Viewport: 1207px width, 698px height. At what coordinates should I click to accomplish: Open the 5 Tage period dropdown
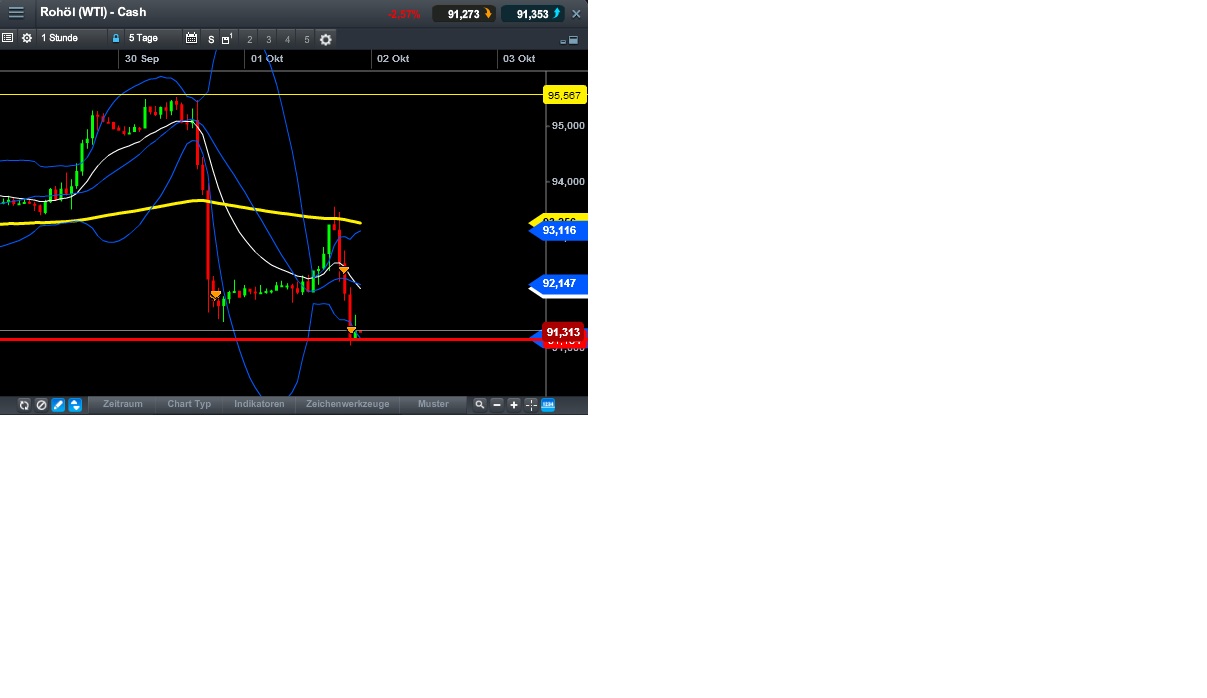click(x=145, y=38)
